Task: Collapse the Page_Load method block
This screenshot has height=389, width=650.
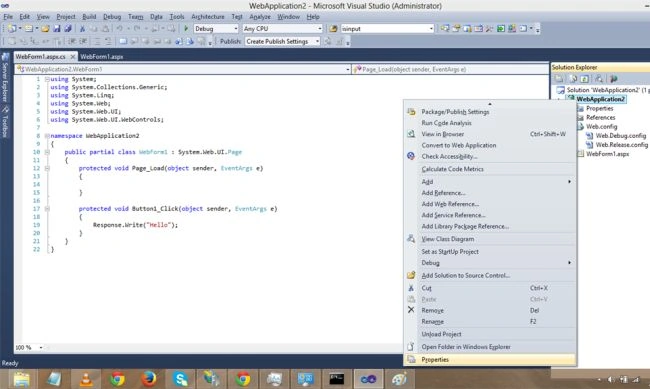Action: [47, 168]
